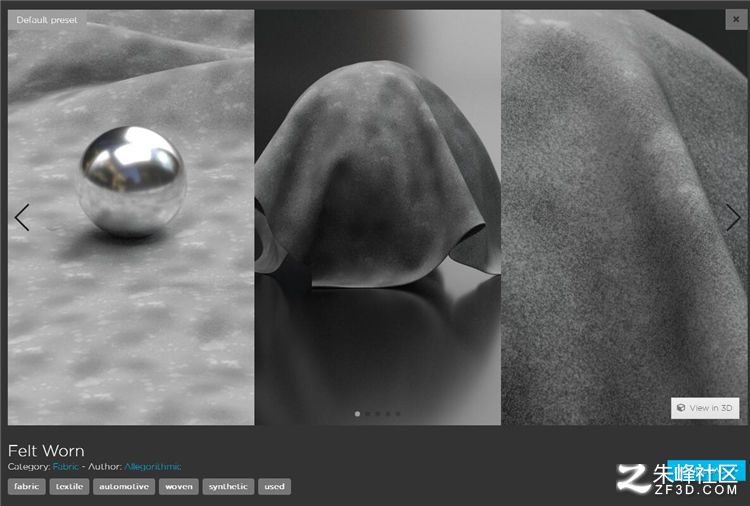Jump to the third carousel dot
Viewport: 750px width, 506px height.
(378, 414)
